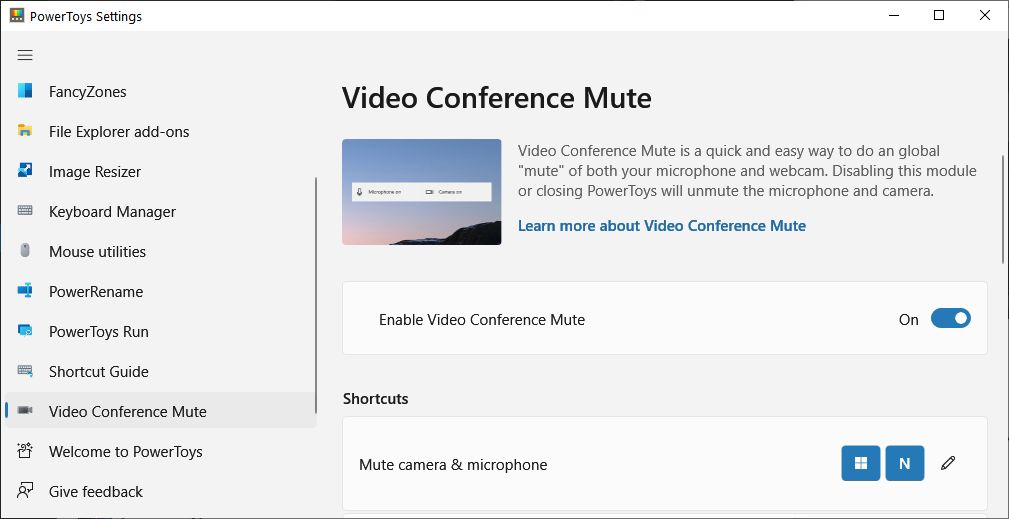Viewport: 1009px width, 519px height.
Task: Open Learn more about Video Conference Mute link
Action: [x=661, y=226]
